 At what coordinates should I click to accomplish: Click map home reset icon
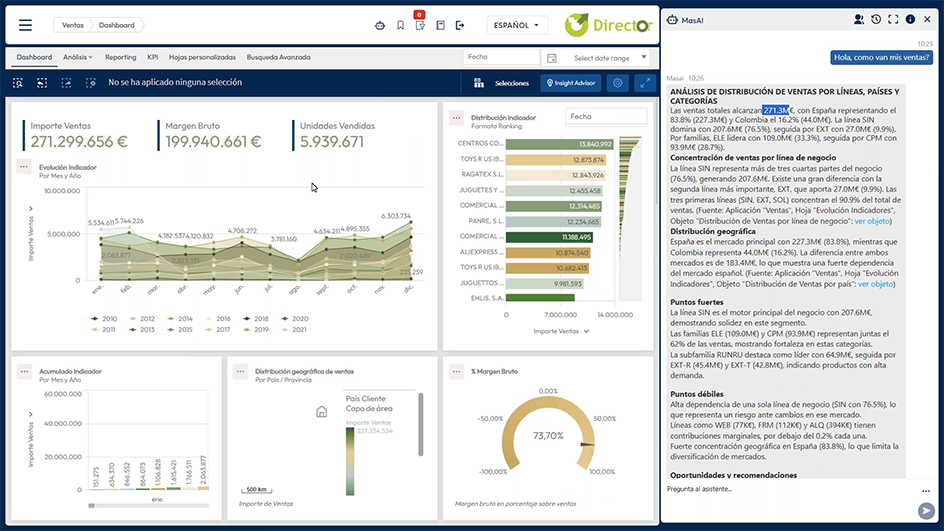321,411
